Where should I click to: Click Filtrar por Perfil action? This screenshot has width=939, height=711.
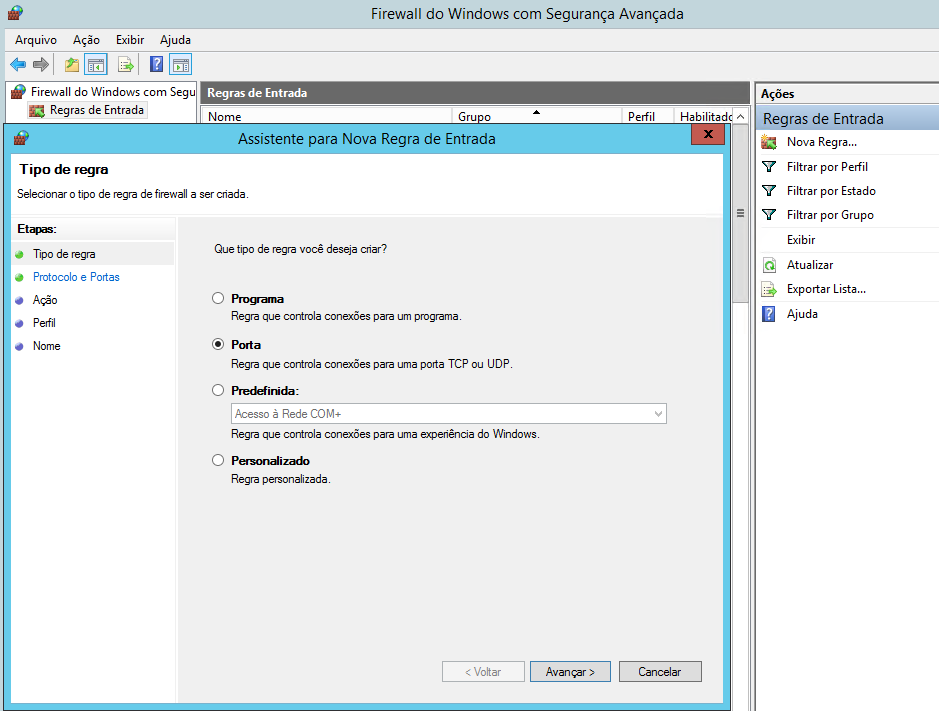pyautogui.click(x=827, y=167)
